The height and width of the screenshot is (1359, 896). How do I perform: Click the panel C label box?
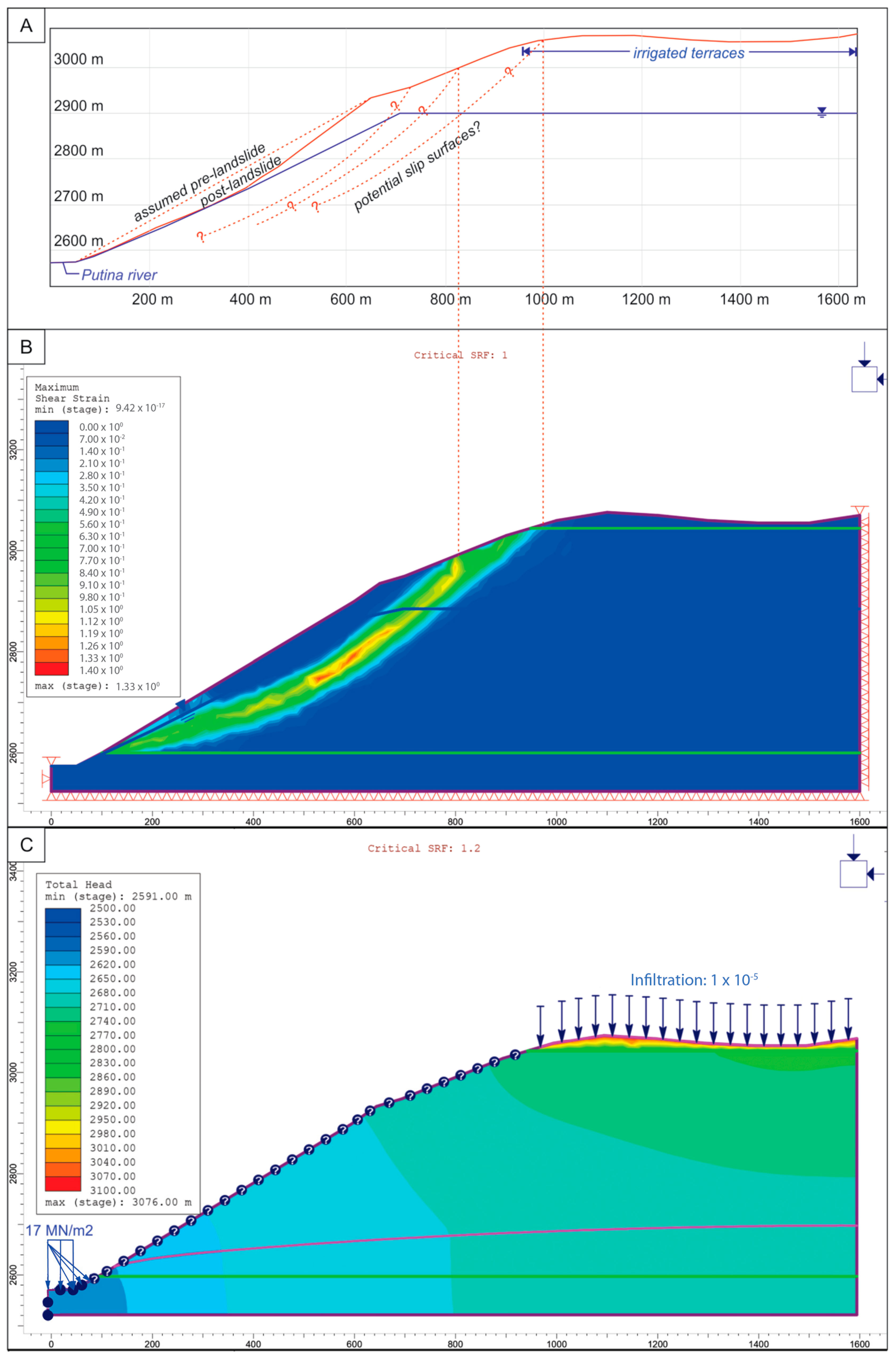[26, 845]
